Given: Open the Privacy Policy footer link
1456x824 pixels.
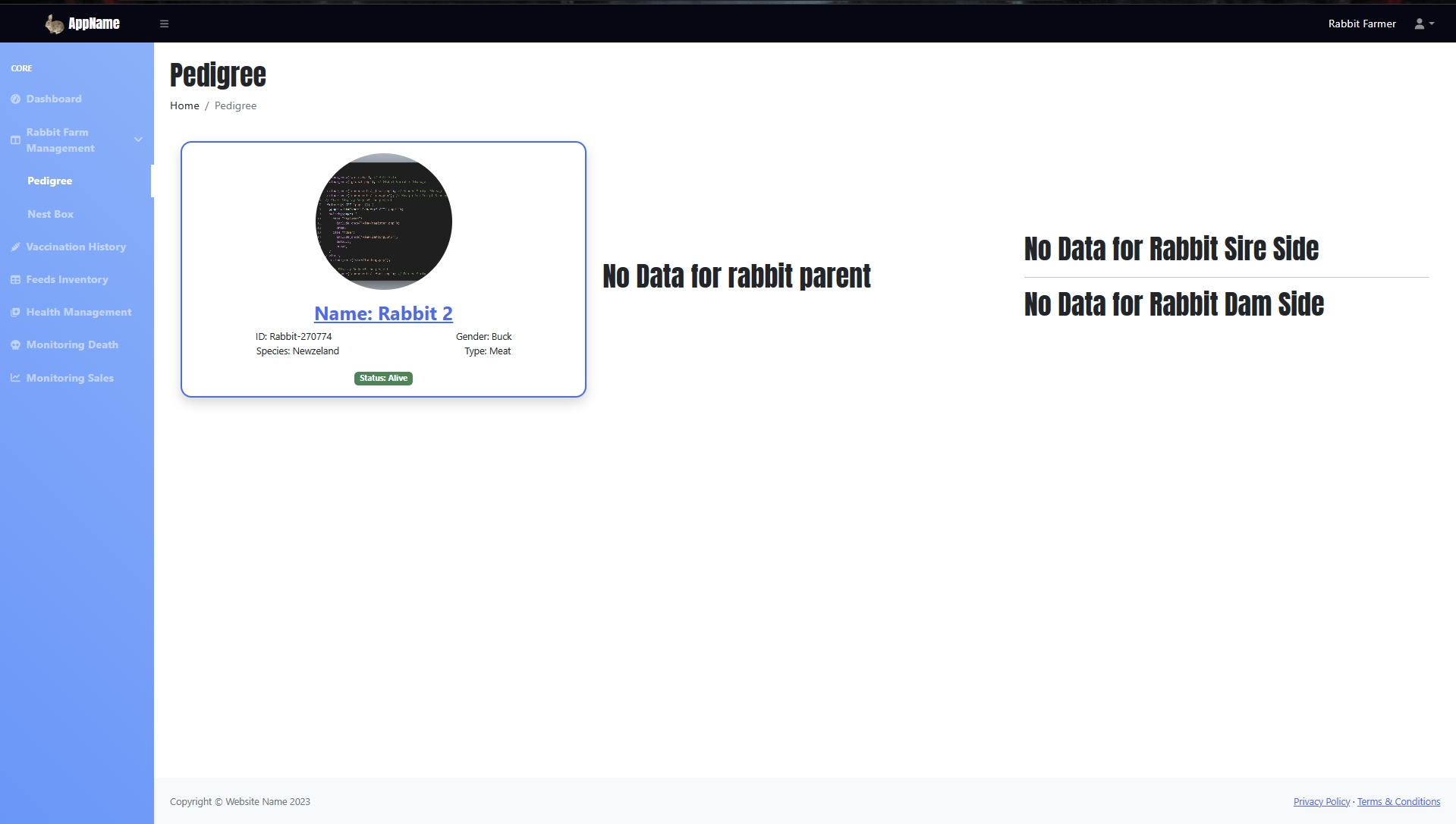Looking at the screenshot, I should pos(1321,801).
